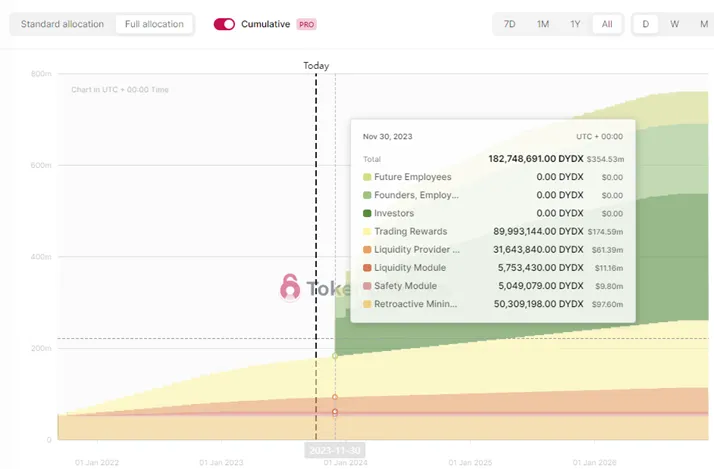Select the Full allocation tab
Screen dimensions: 714x469
[154, 24]
